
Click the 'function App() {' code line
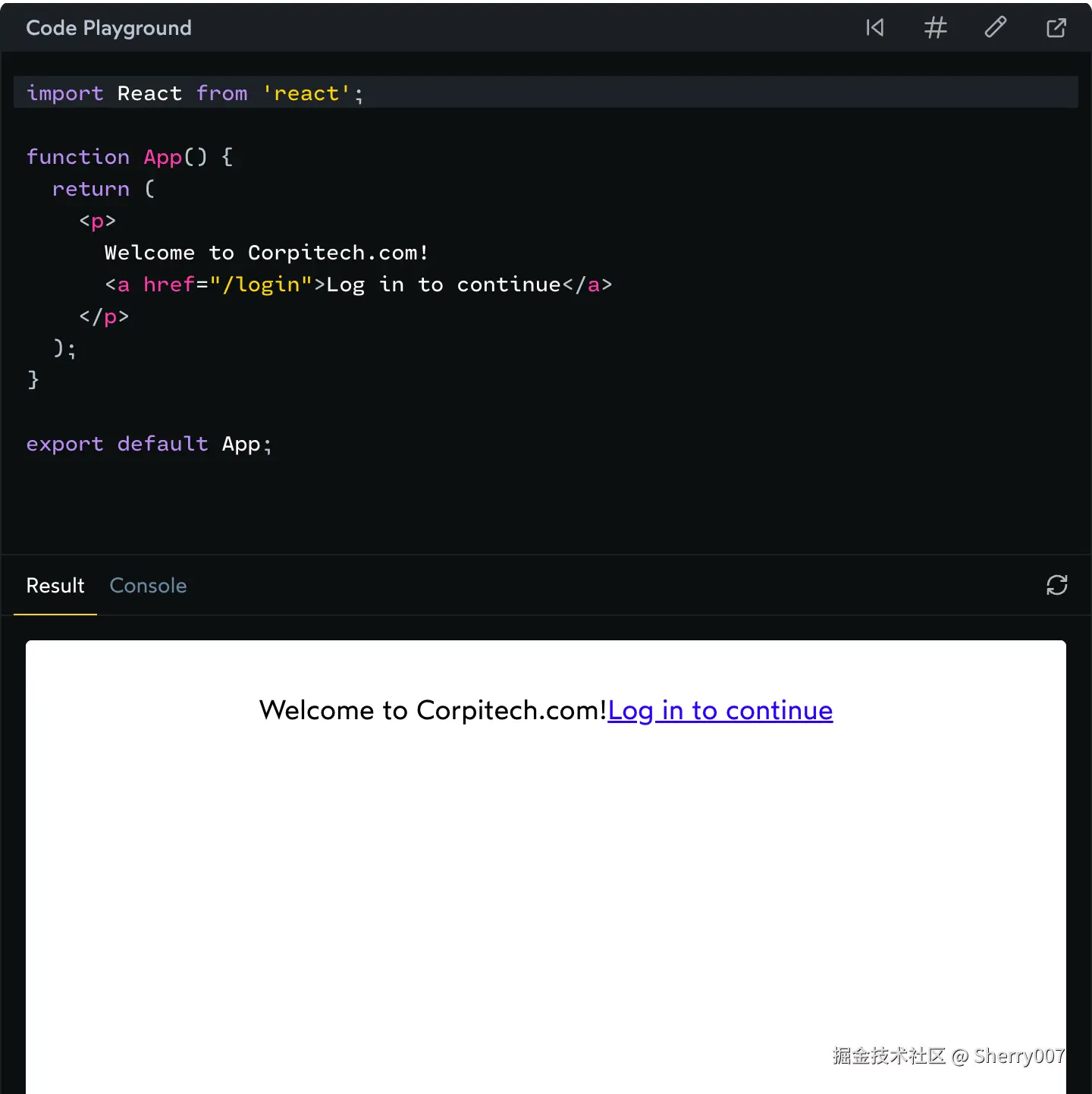point(130,157)
